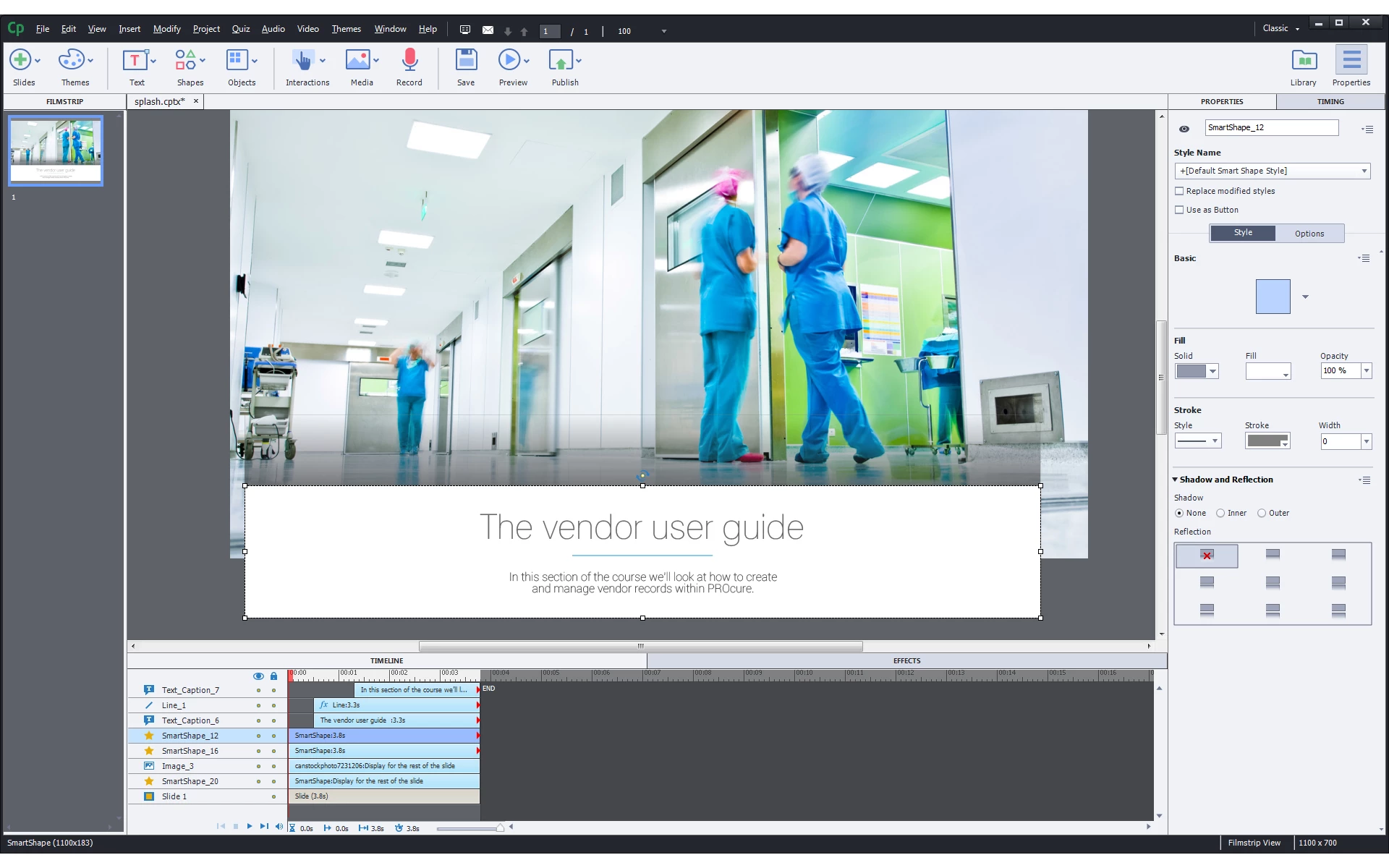Select the no-reflection preset with red X
Screen dimensions: 1389x868
click(1207, 556)
